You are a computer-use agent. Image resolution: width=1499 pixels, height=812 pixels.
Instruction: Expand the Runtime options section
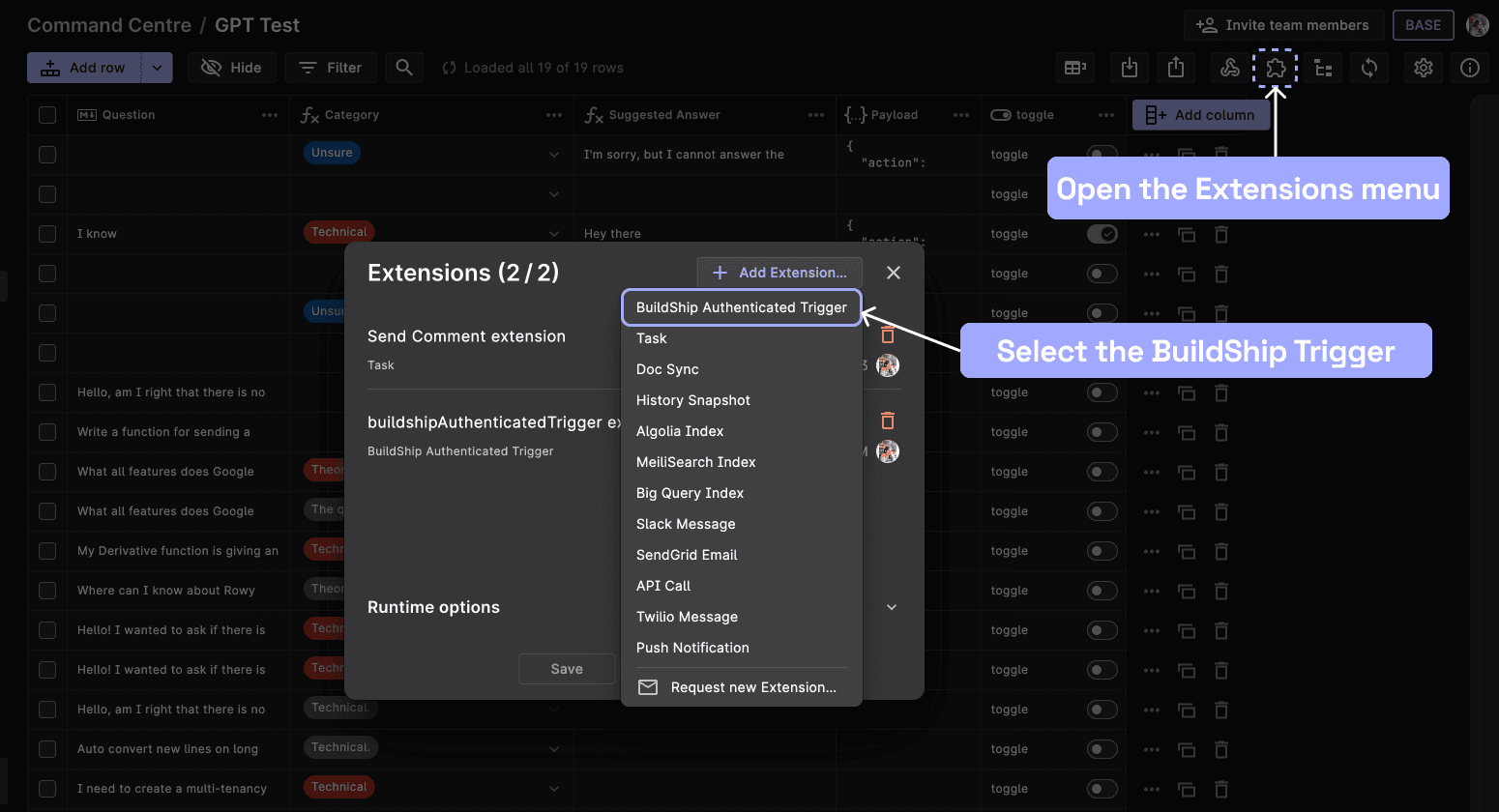[x=891, y=607]
